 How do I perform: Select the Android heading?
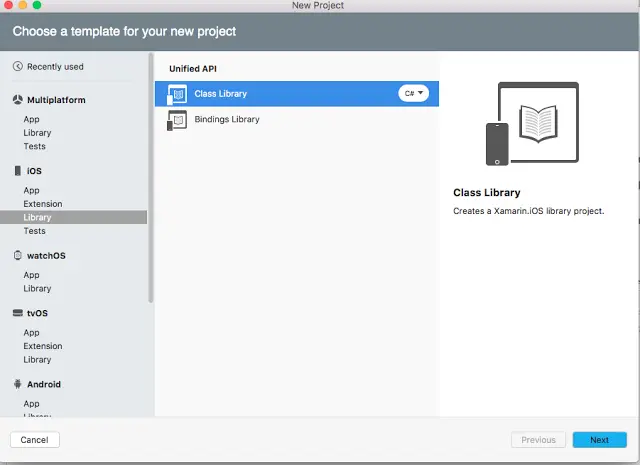[x=44, y=384]
